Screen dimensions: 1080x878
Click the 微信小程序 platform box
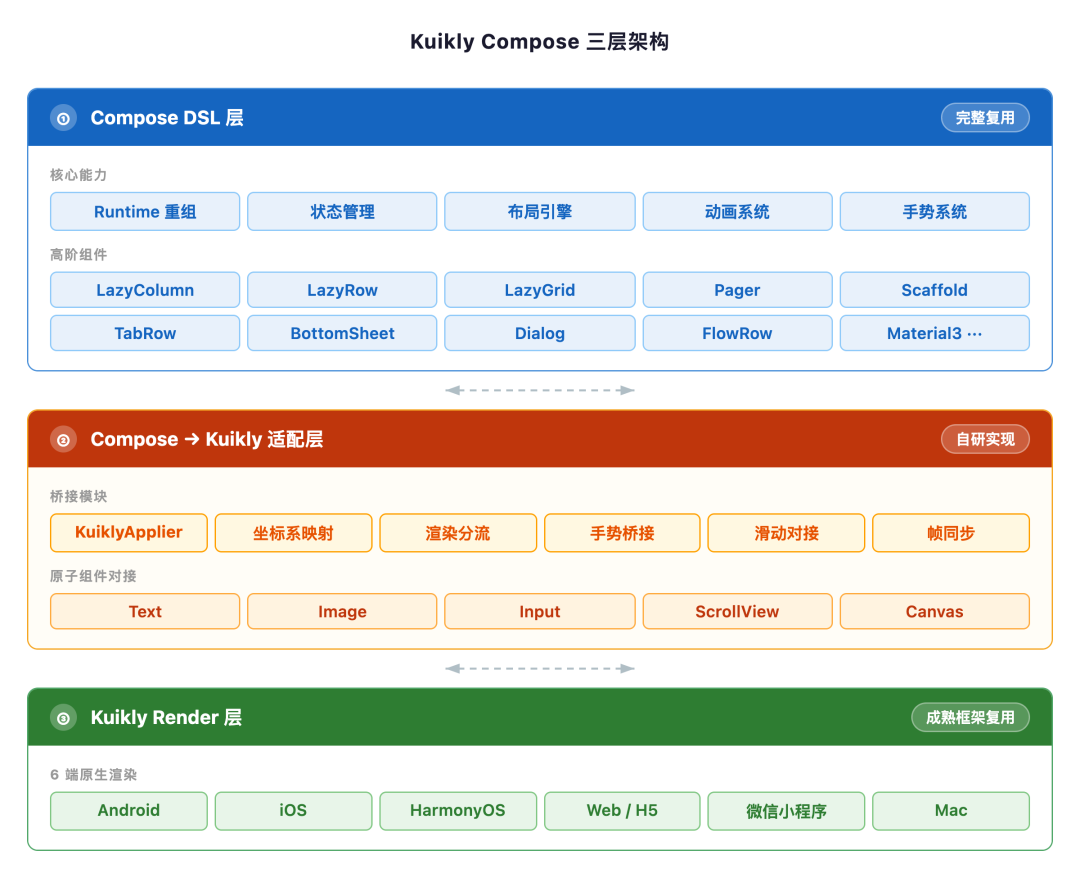(x=786, y=811)
